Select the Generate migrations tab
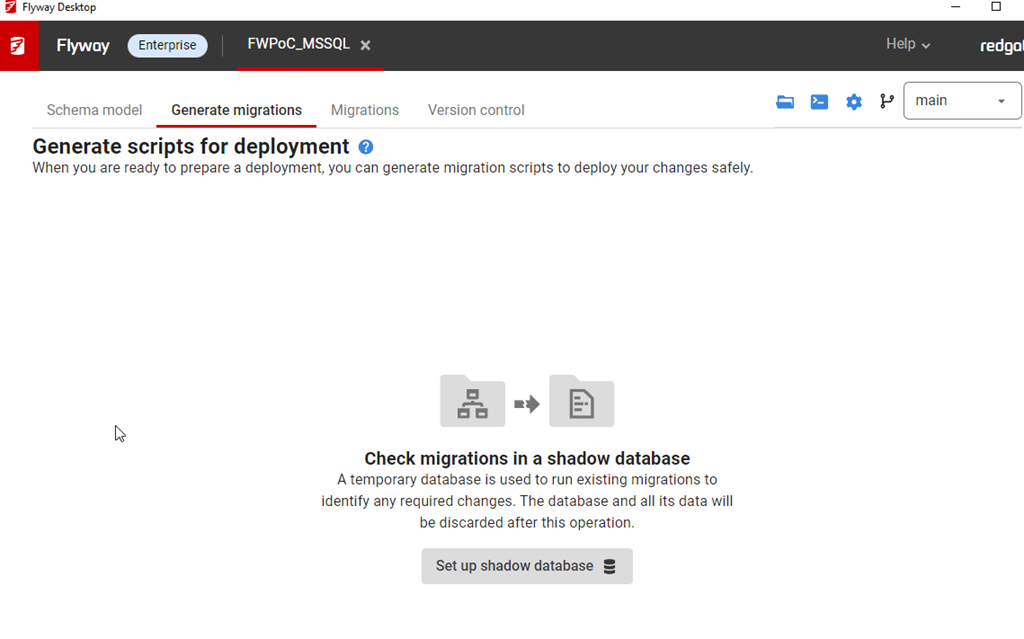This screenshot has width=1024, height=639. point(236,110)
